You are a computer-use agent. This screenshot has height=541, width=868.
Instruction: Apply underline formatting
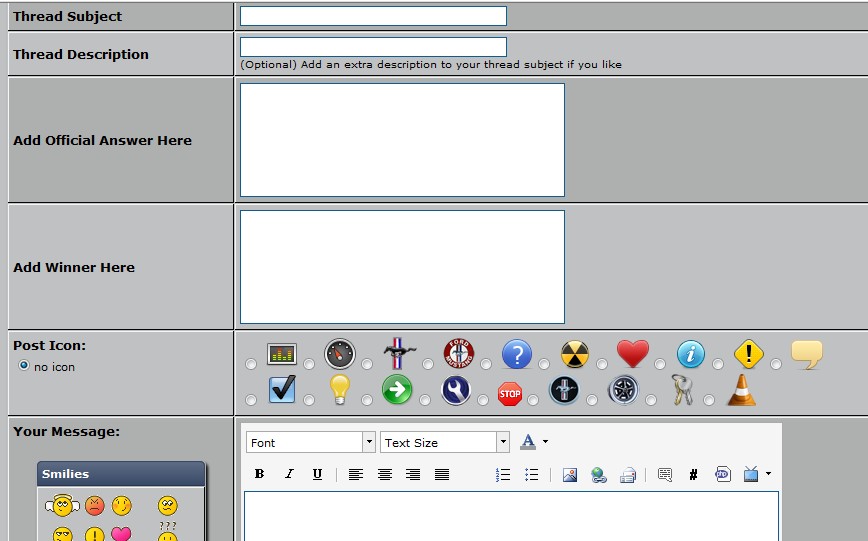[317, 474]
